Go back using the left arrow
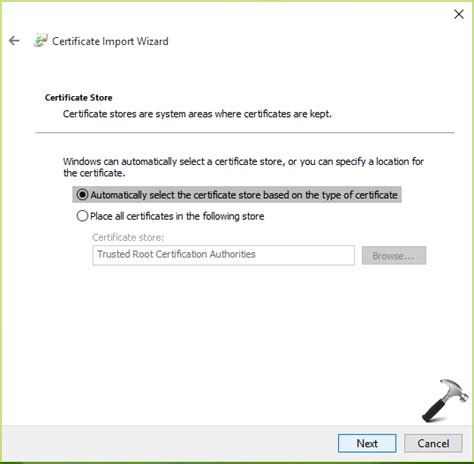Screen dimensions: 474x464 click(14, 41)
